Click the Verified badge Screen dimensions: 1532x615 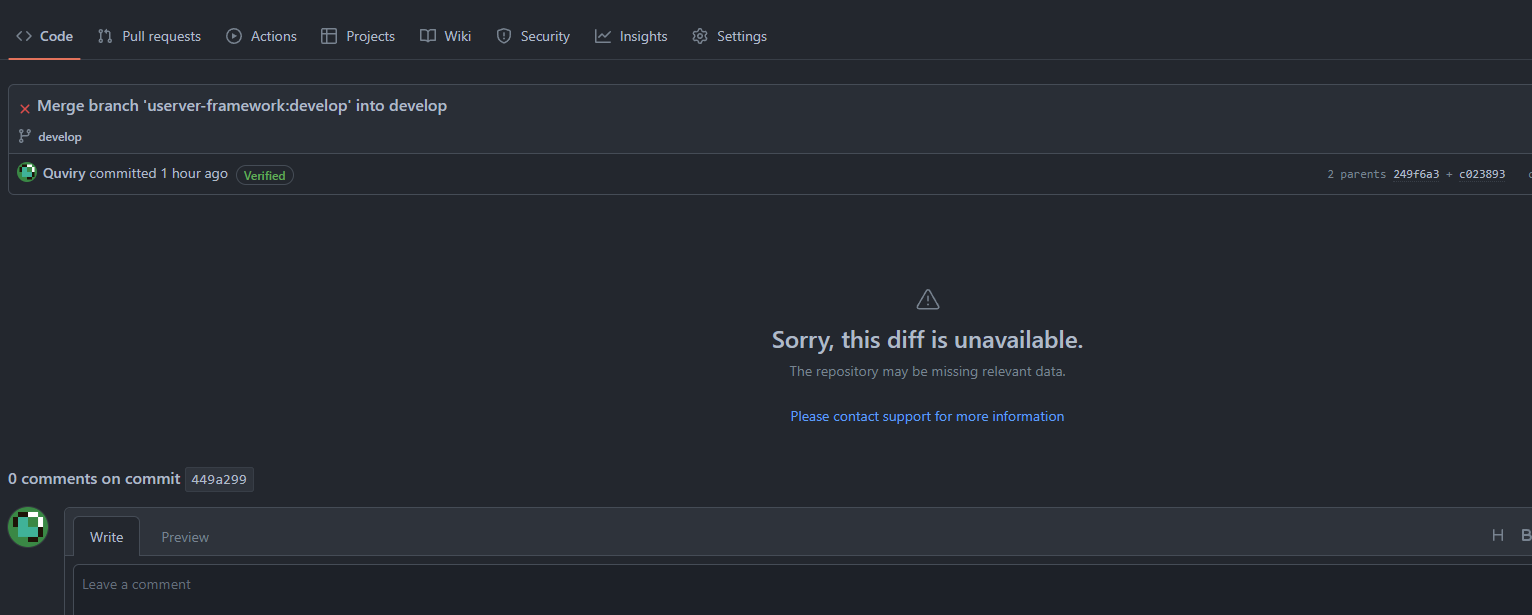264,174
